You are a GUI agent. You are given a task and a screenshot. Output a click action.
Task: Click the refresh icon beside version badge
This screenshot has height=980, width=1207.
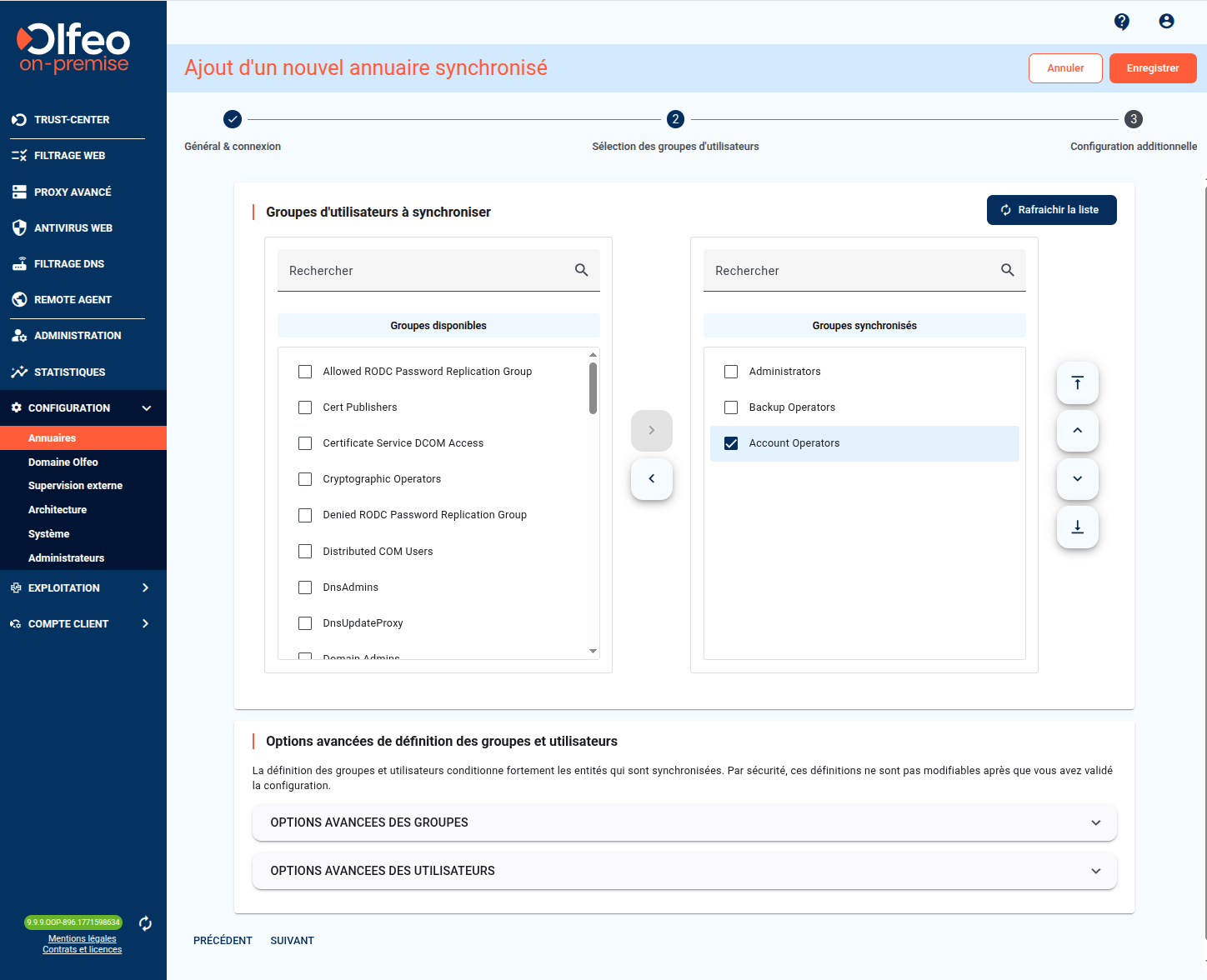145,923
